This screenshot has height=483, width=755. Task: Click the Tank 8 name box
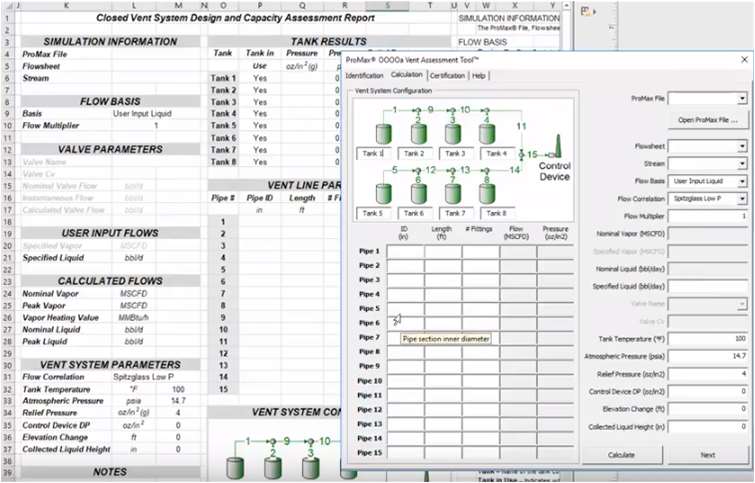(497, 213)
